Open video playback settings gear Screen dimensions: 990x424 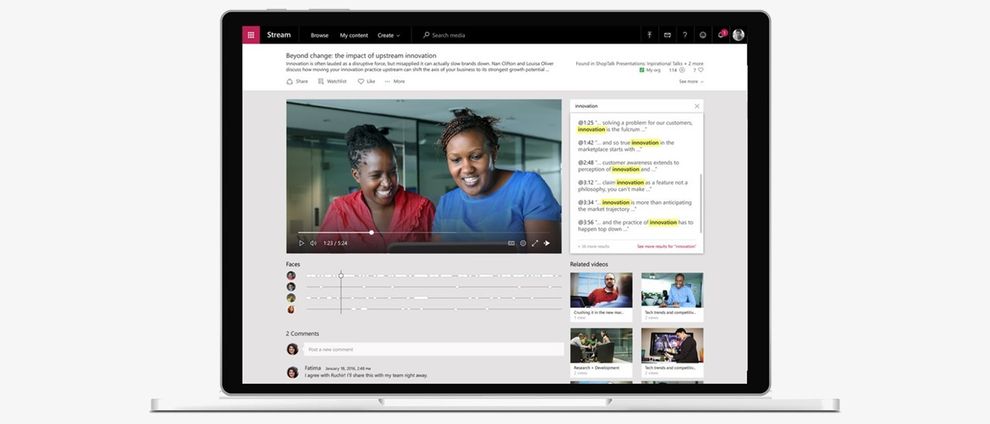[523, 243]
